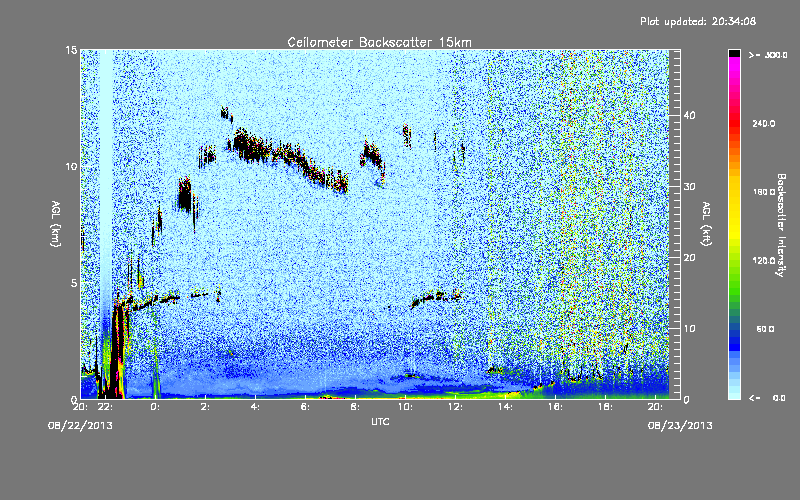Click the colorbar value 60.0

[x=765, y=329]
